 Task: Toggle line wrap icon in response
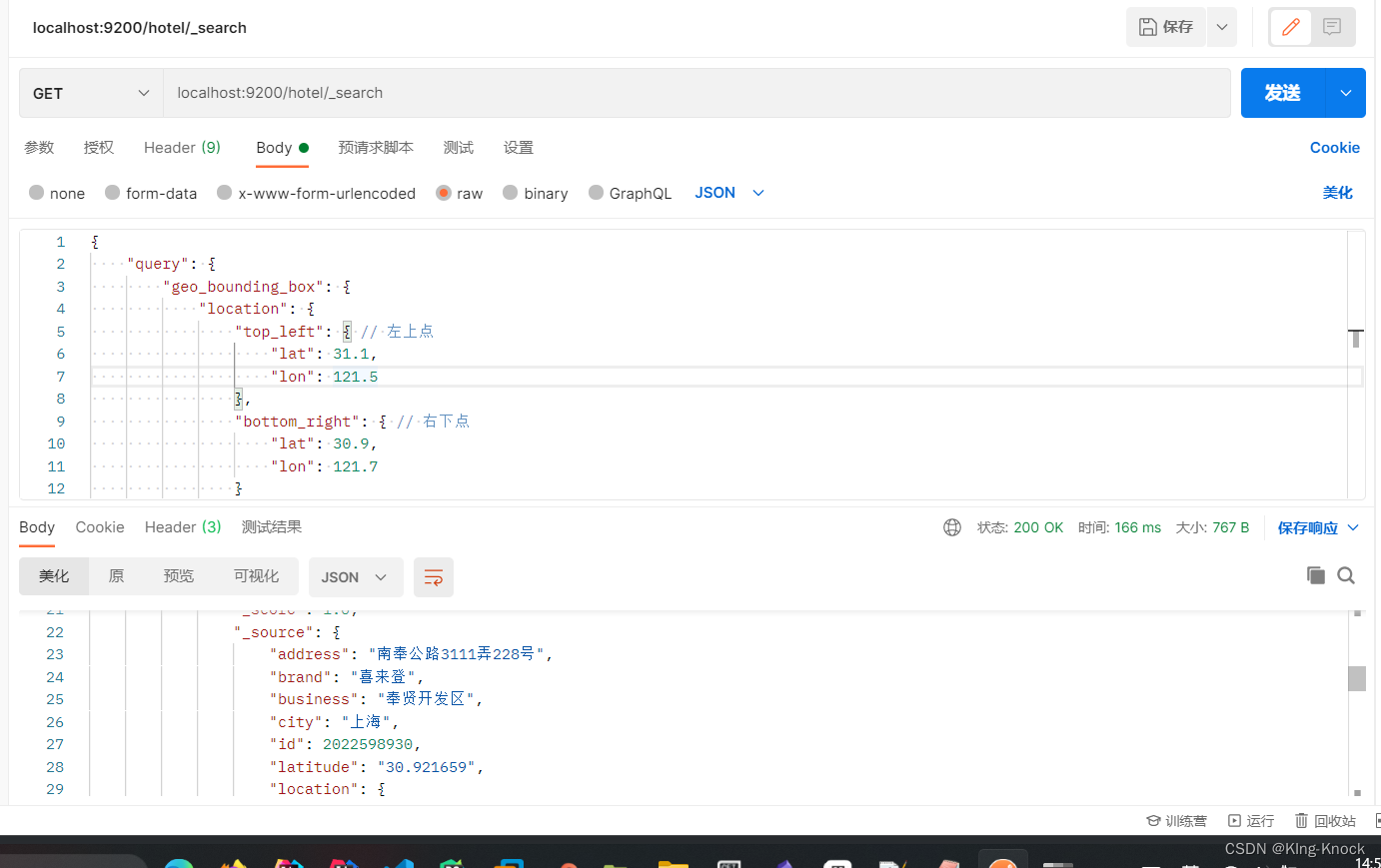coord(434,577)
